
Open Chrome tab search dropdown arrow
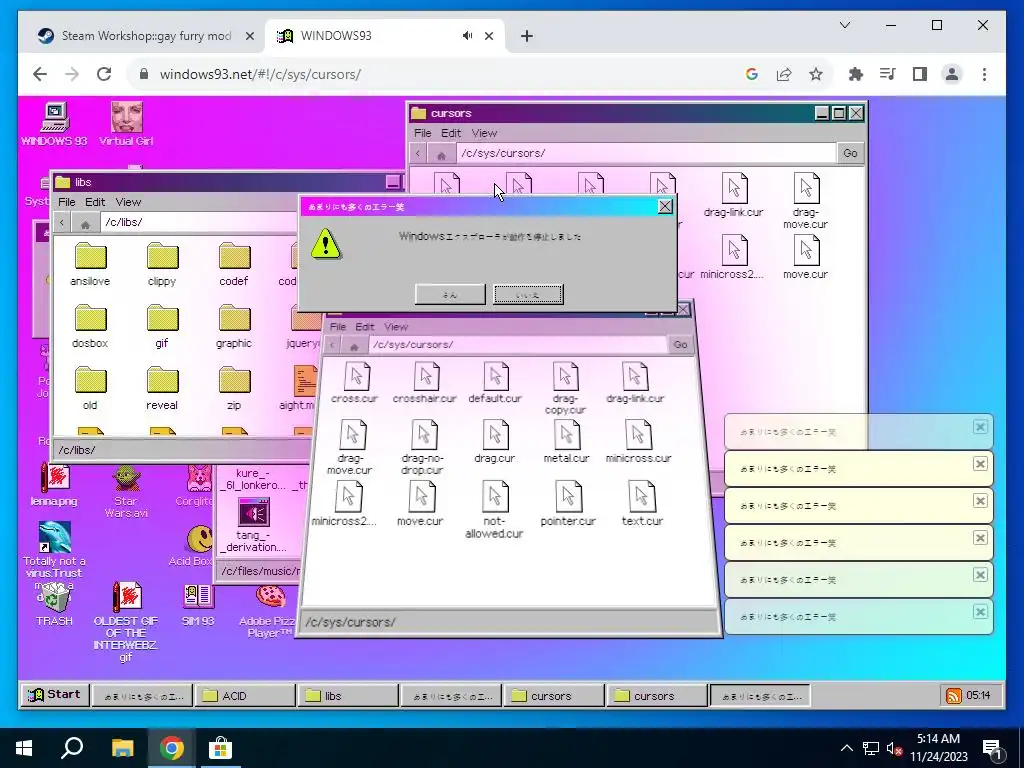[x=844, y=25]
